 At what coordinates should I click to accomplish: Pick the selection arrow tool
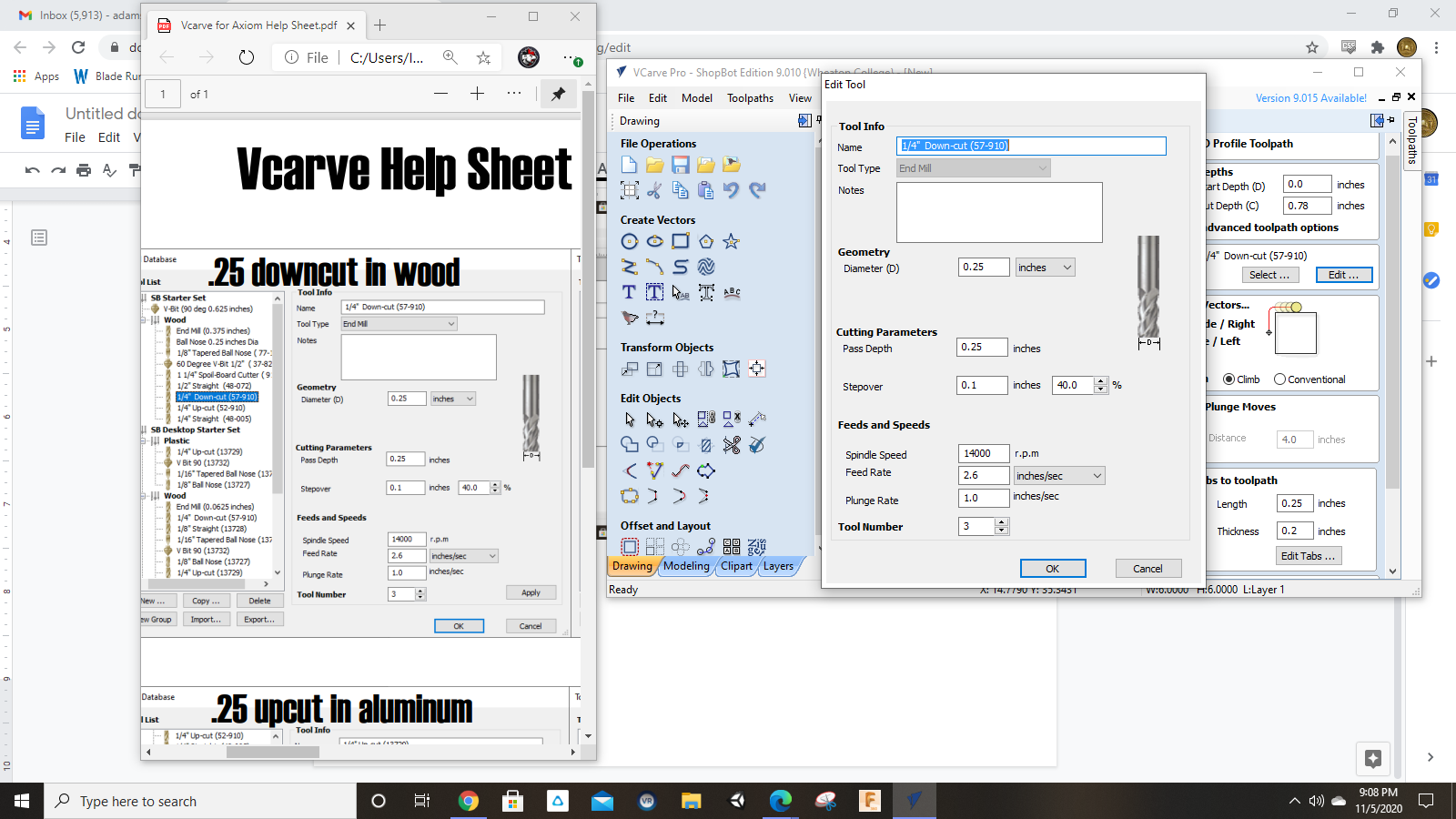tap(629, 420)
